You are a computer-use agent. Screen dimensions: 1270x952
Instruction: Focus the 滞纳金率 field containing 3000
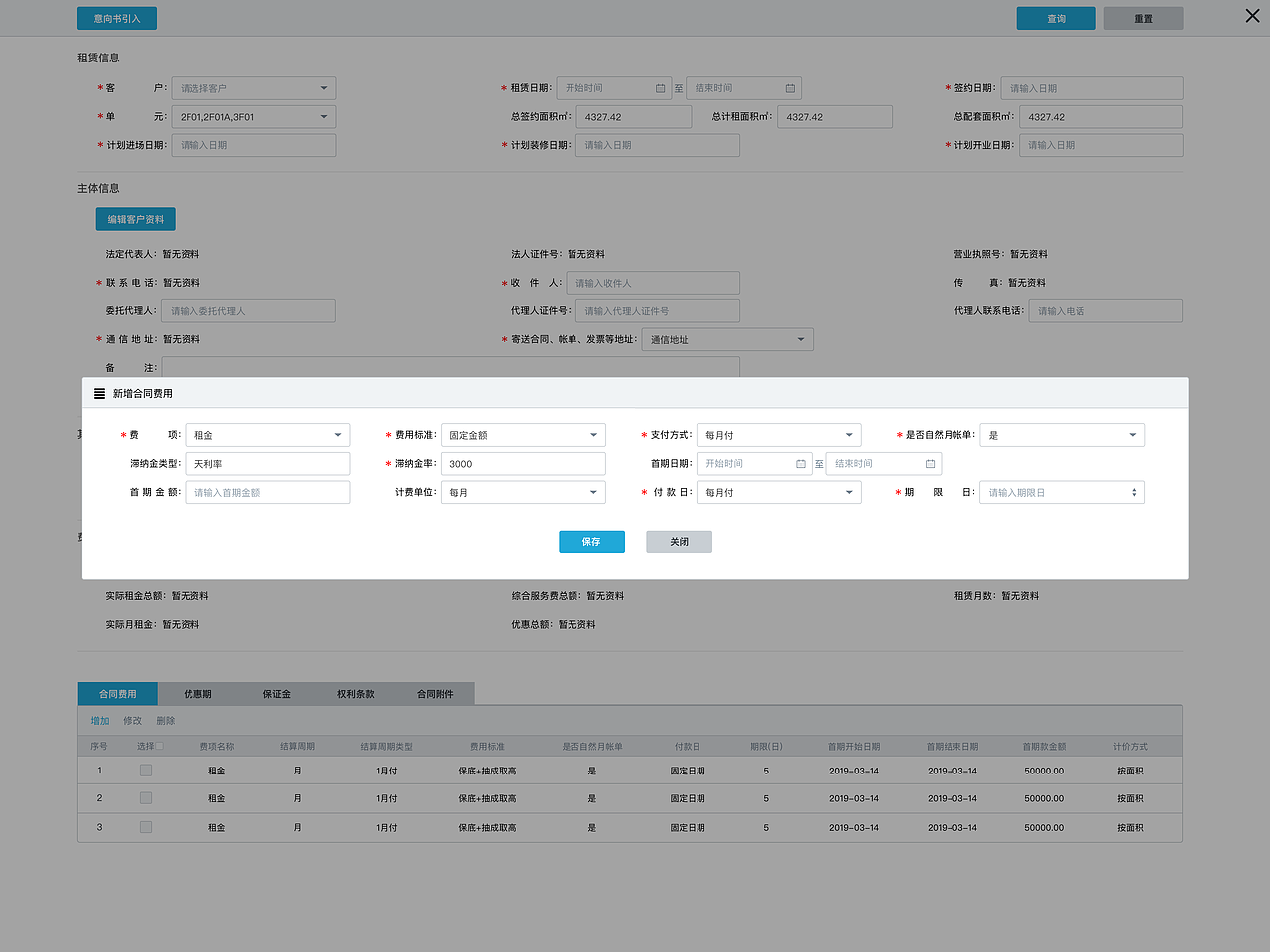[523, 464]
